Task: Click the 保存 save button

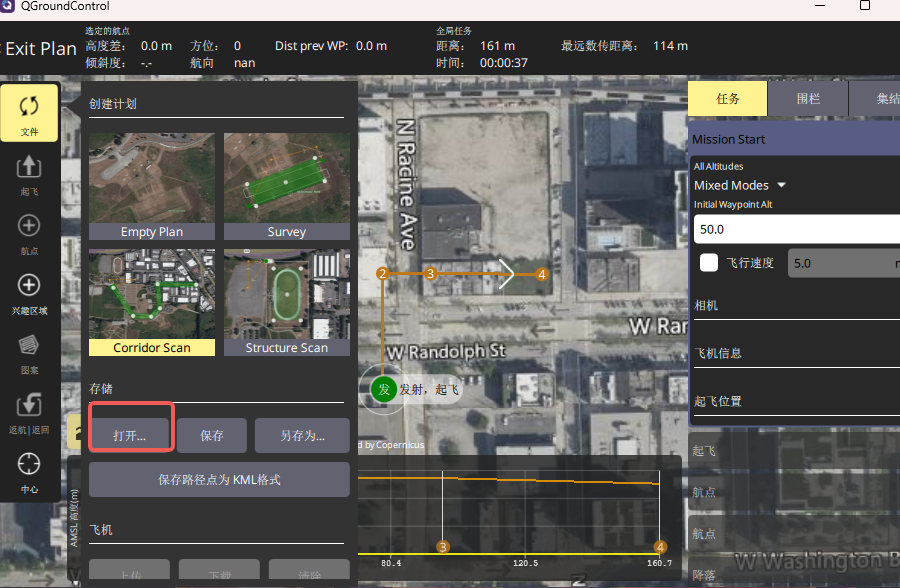Action: [212, 435]
